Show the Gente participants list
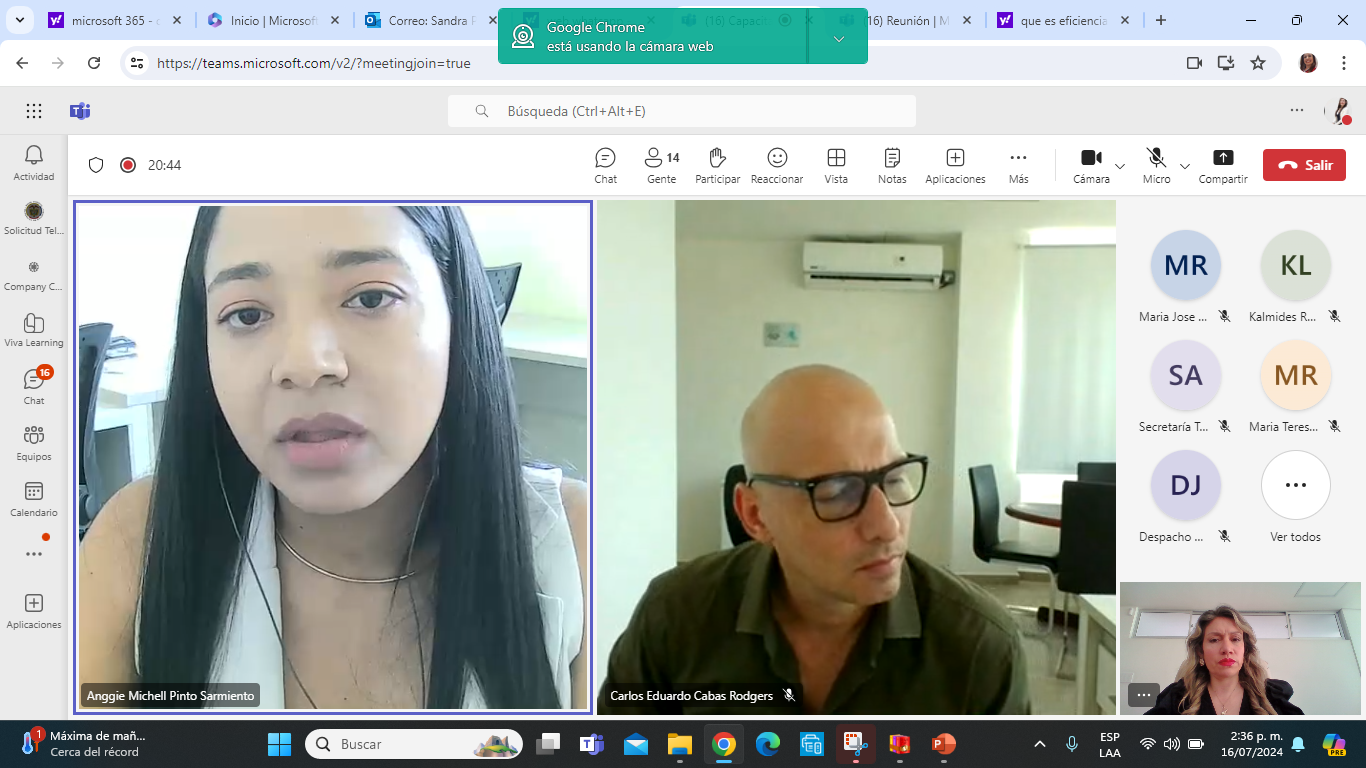1366x768 pixels. (x=662, y=166)
